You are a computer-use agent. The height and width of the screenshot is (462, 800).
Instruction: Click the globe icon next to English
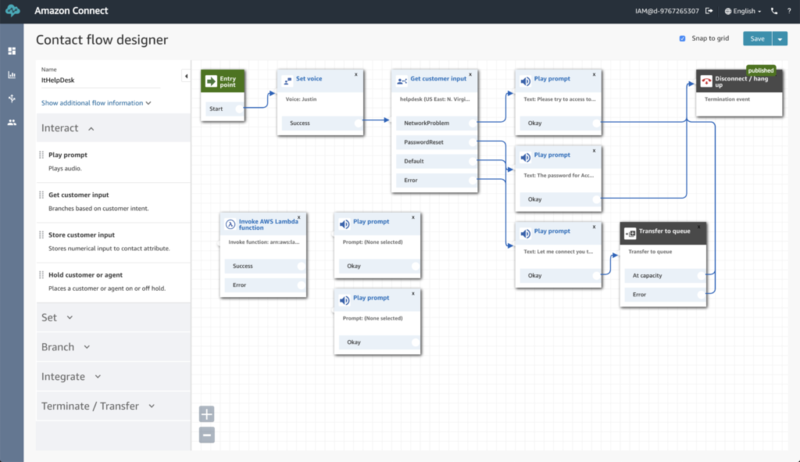[x=728, y=11]
